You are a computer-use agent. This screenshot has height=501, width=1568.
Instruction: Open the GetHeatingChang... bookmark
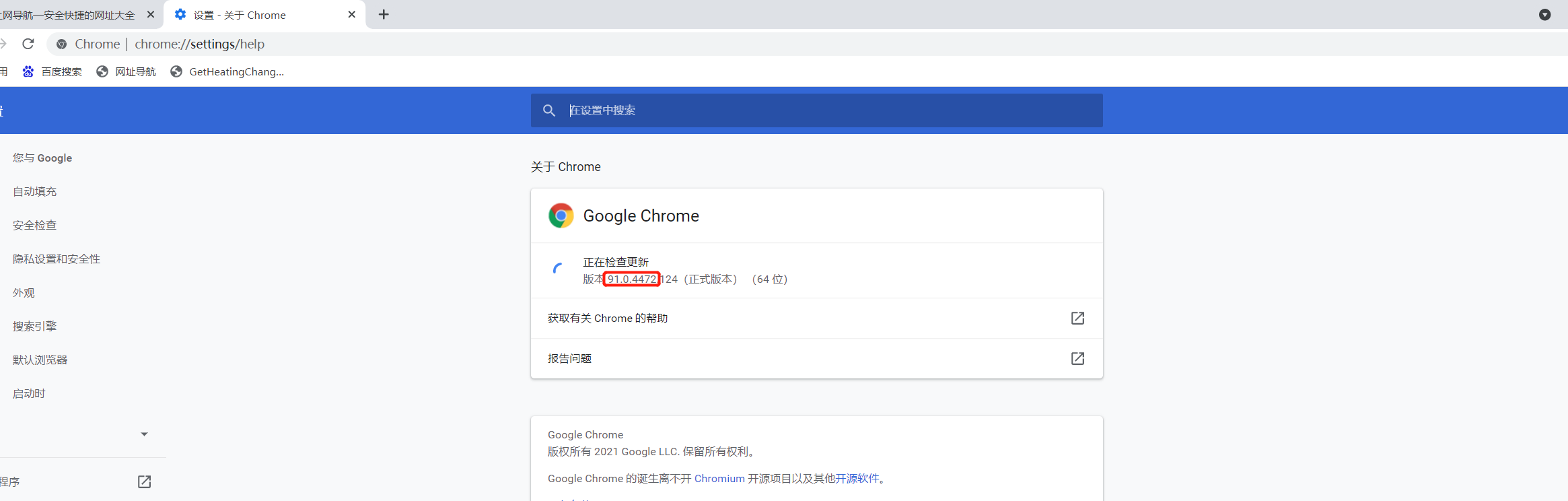pyautogui.click(x=227, y=71)
